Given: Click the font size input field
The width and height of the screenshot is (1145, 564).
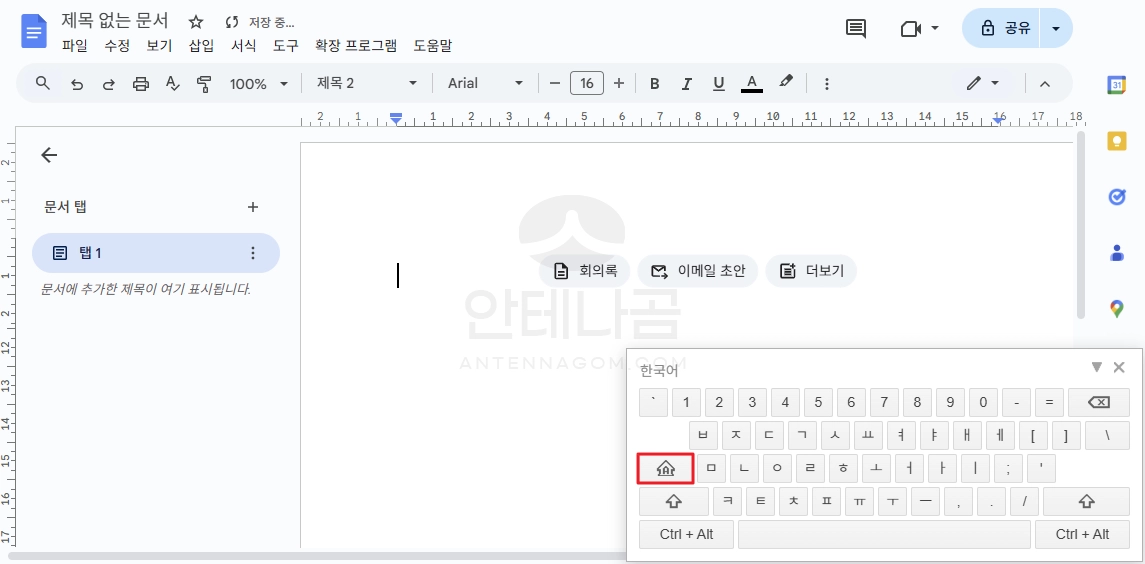Looking at the screenshot, I should pyautogui.click(x=586, y=84).
